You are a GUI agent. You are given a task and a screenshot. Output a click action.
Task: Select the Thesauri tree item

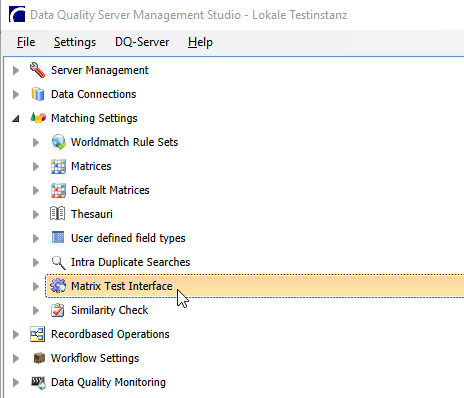92,214
